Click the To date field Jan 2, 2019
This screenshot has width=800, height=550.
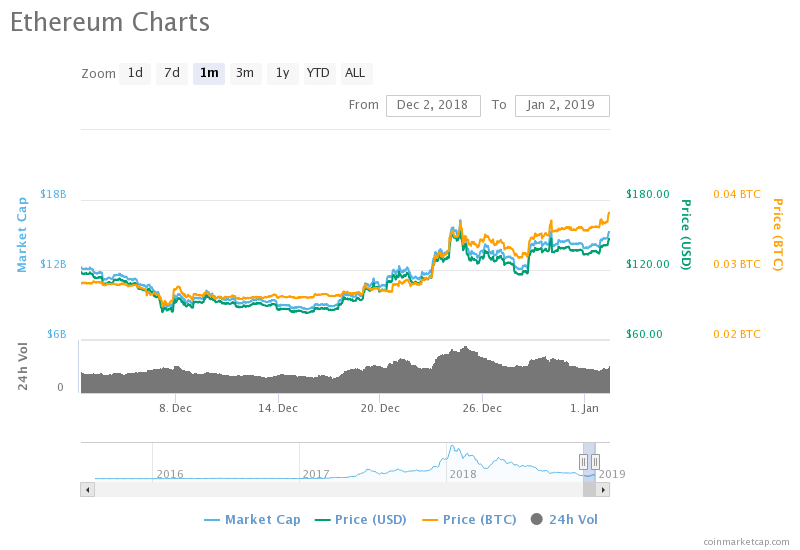point(562,106)
